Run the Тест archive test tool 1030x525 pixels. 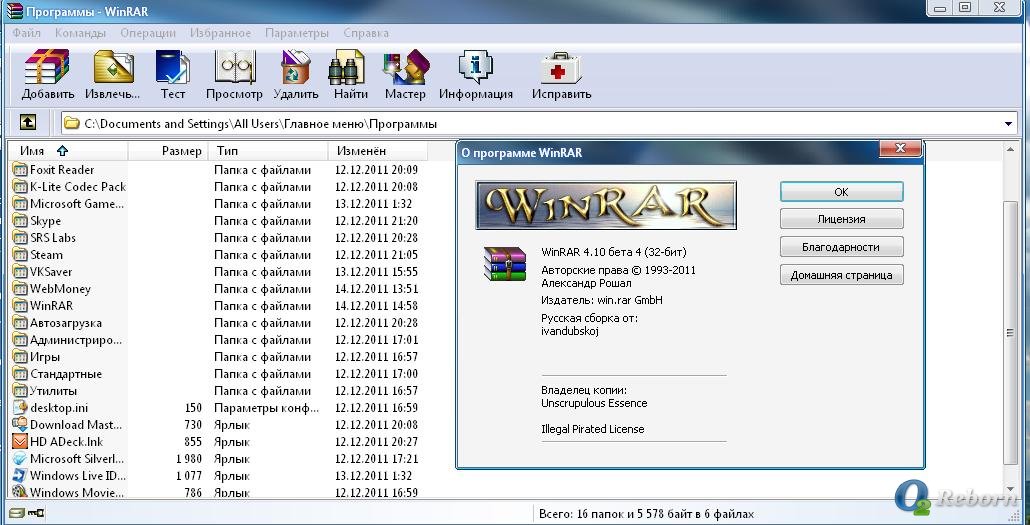tap(173, 68)
